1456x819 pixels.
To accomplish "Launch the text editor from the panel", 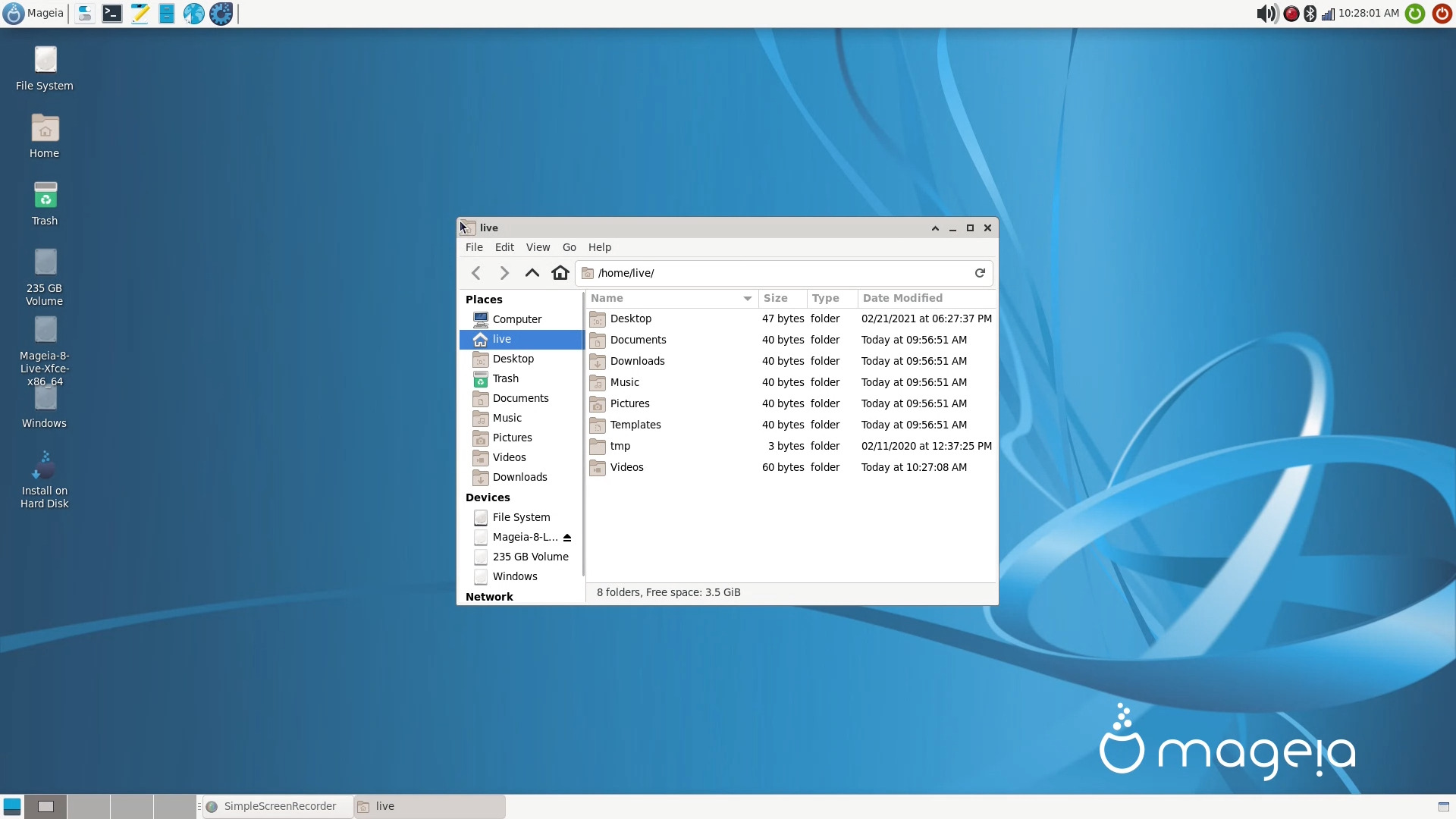I will 140,13.
